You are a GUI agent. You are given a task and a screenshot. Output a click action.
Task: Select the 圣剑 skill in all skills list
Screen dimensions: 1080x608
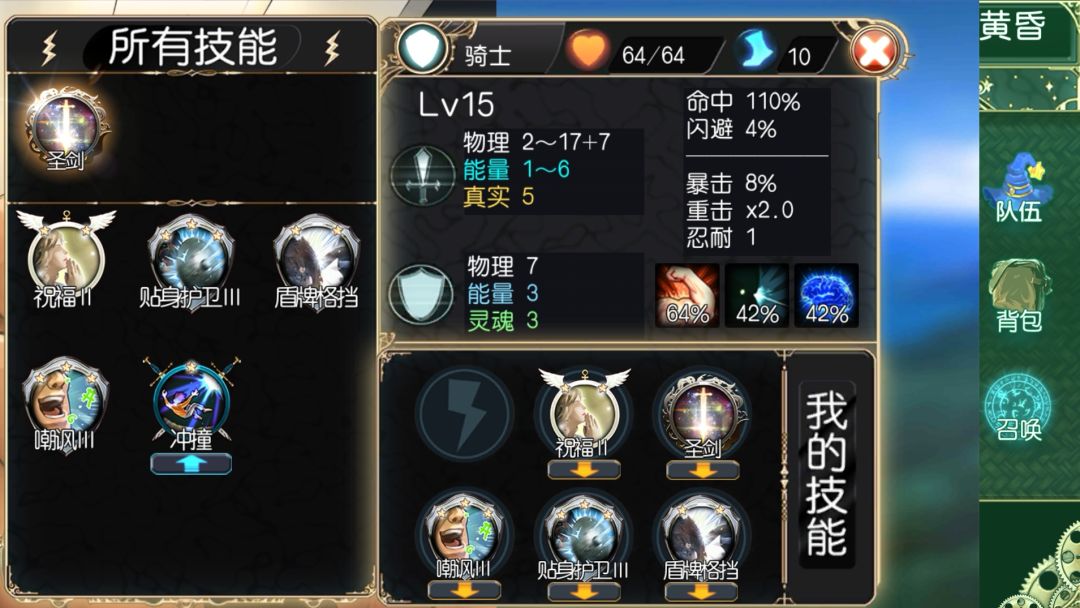click(x=66, y=129)
